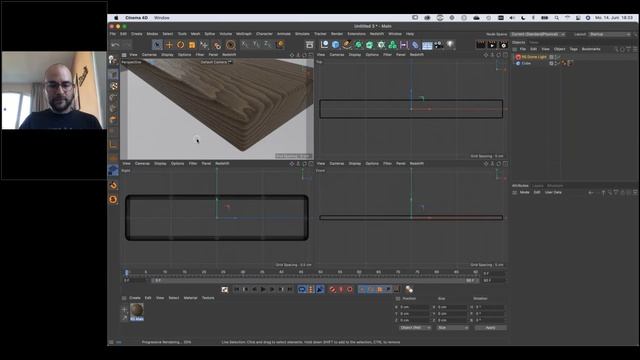Click the Coordinate System globe icon
Viewport: 640px width, 360px height.
click(x=280, y=44)
